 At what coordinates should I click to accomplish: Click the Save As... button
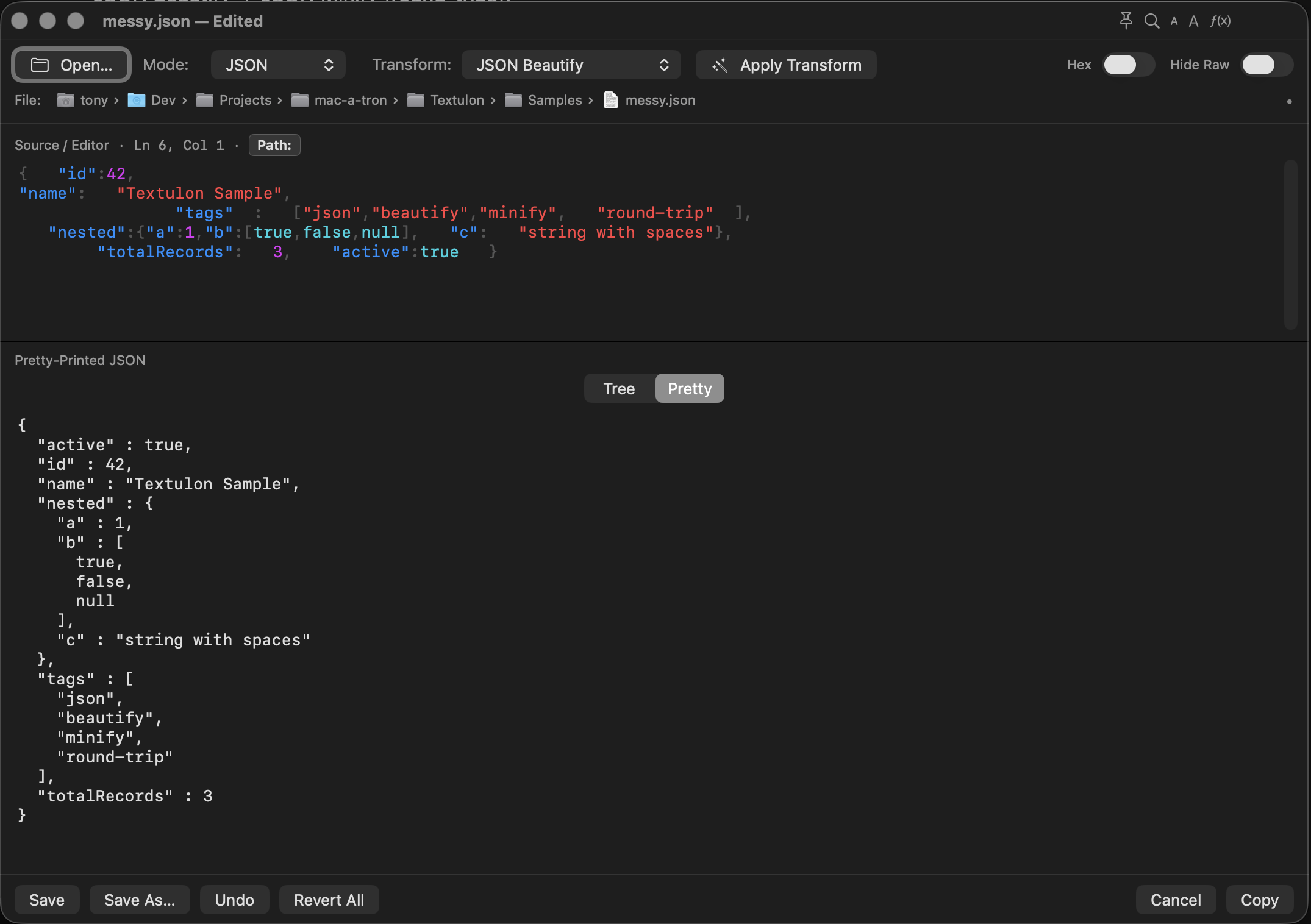(x=140, y=900)
